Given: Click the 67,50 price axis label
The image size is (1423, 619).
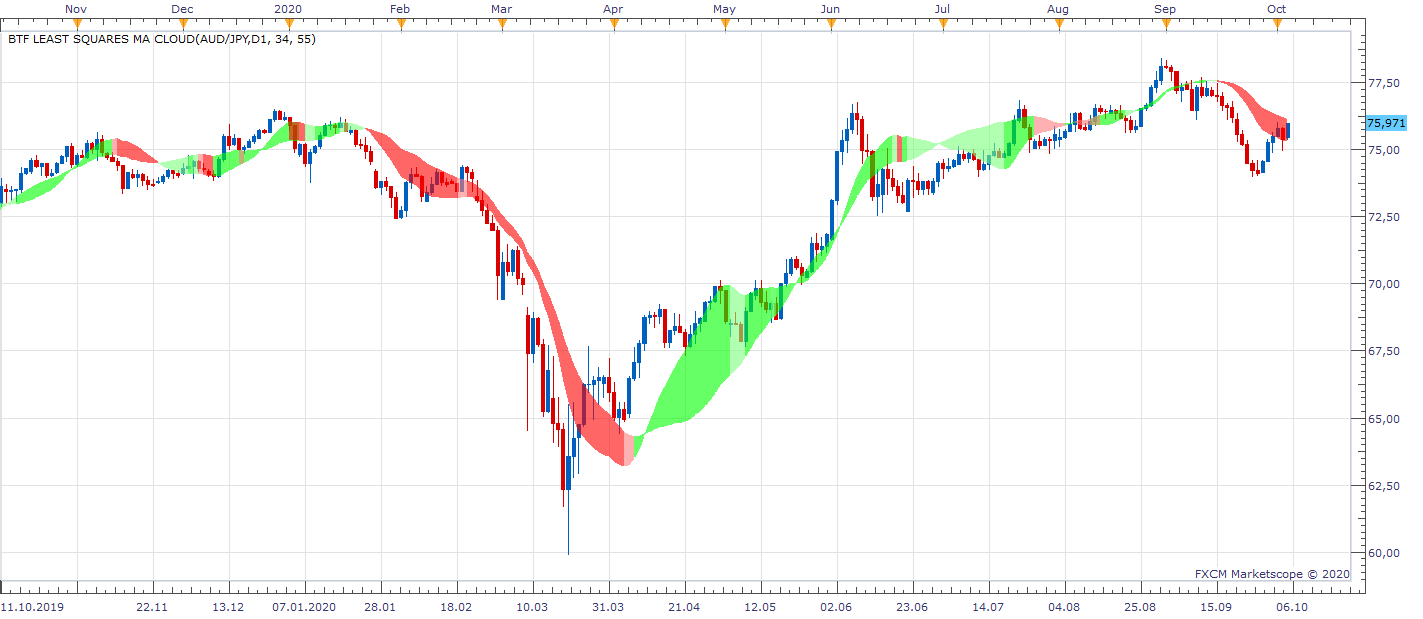Looking at the screenshot, I should click(1384, 351).
